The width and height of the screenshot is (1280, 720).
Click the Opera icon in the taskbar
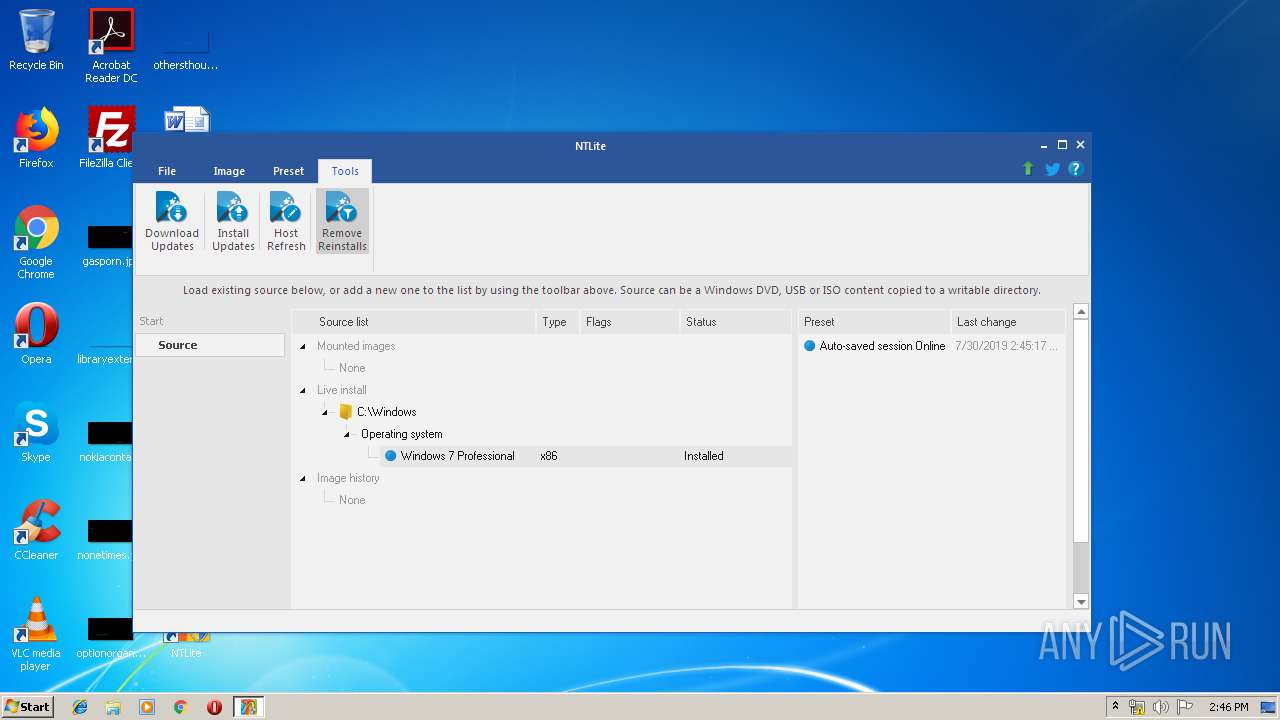214,707
